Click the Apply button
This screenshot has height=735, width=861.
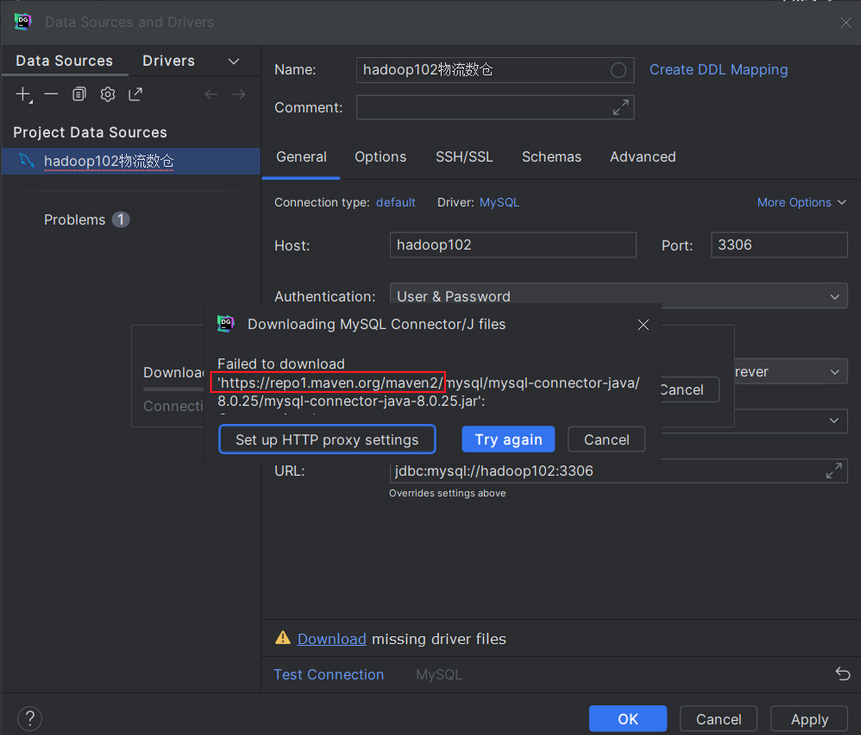(809, 719)
